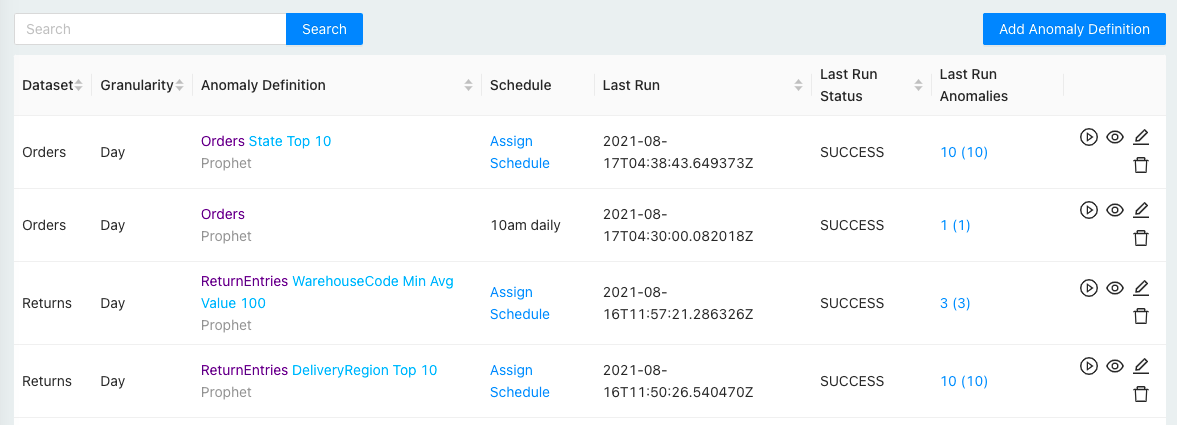The image size is (1177, 425).
Task: Click Returns dataset cell in DeliveryRegion row
Action: 47,381
